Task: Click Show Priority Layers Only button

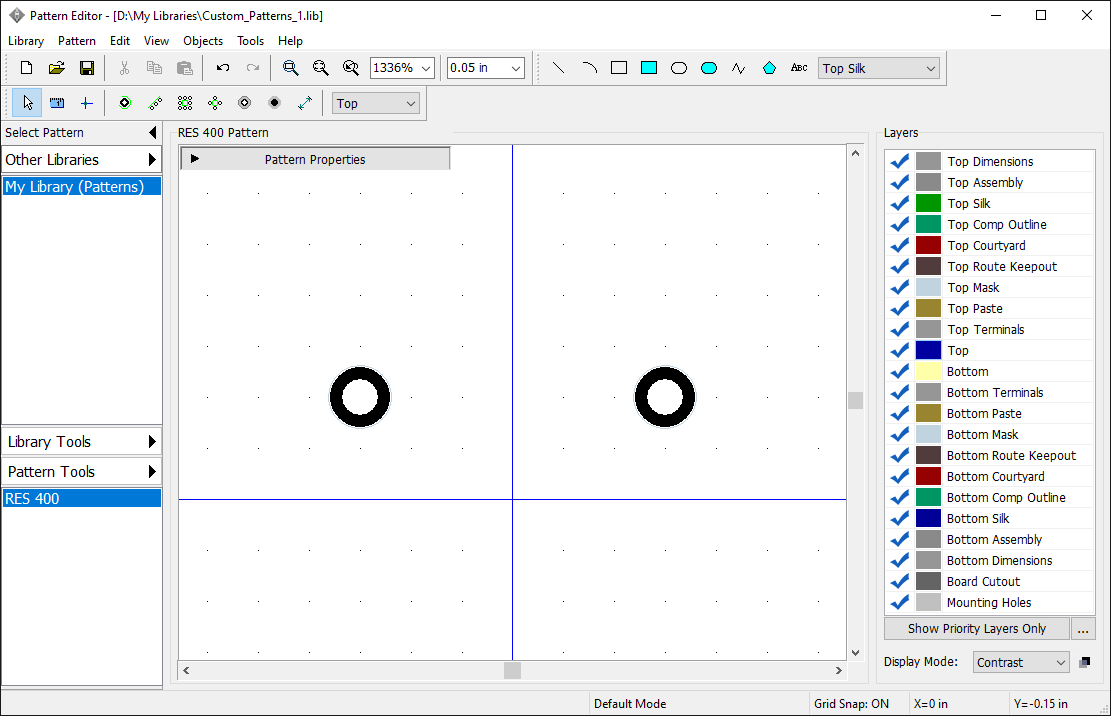Action: click(x=976, y=629)
